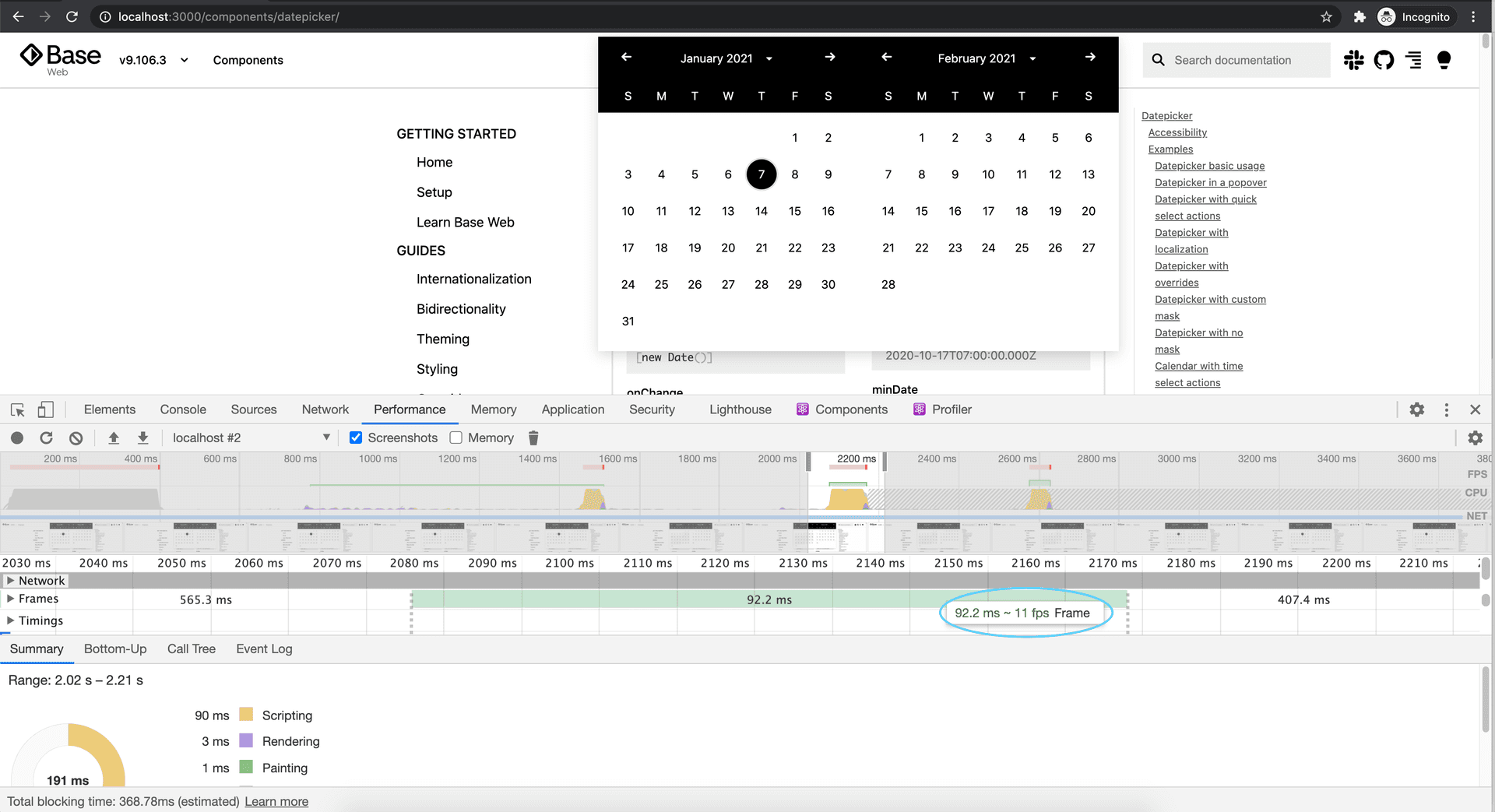1495x812 pixels.
Task: Select the 565.3 ms frame
Action: pos(206,599)
